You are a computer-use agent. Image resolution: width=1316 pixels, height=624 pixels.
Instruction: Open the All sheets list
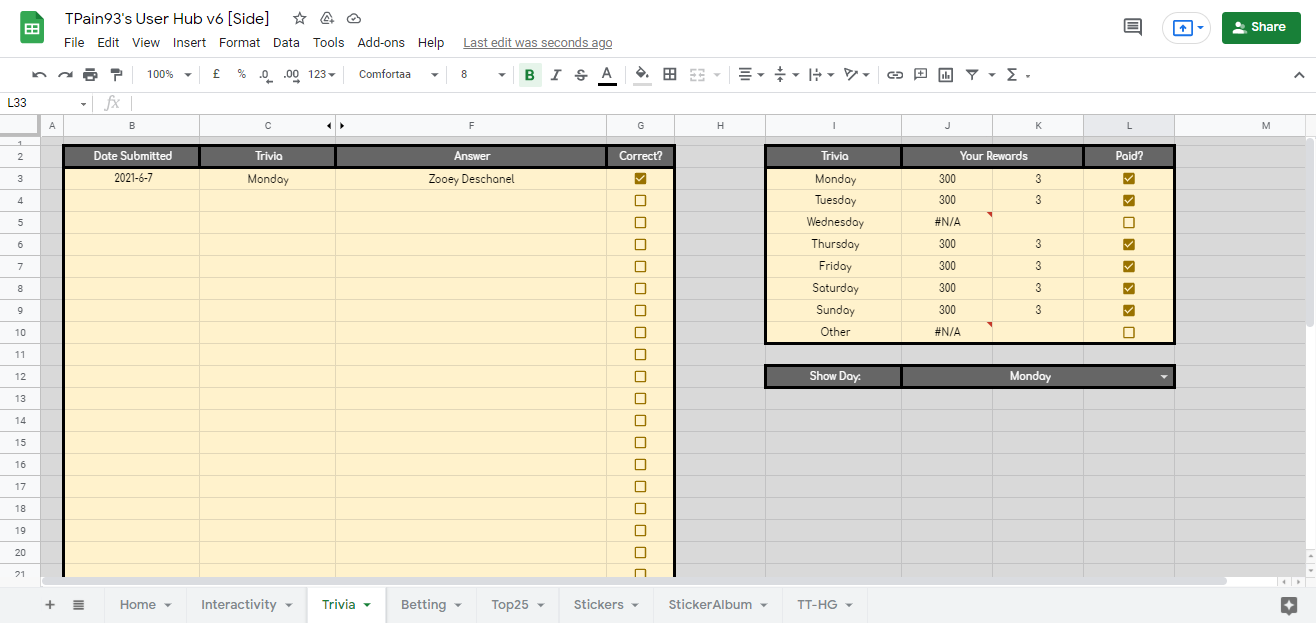point(79,605)
